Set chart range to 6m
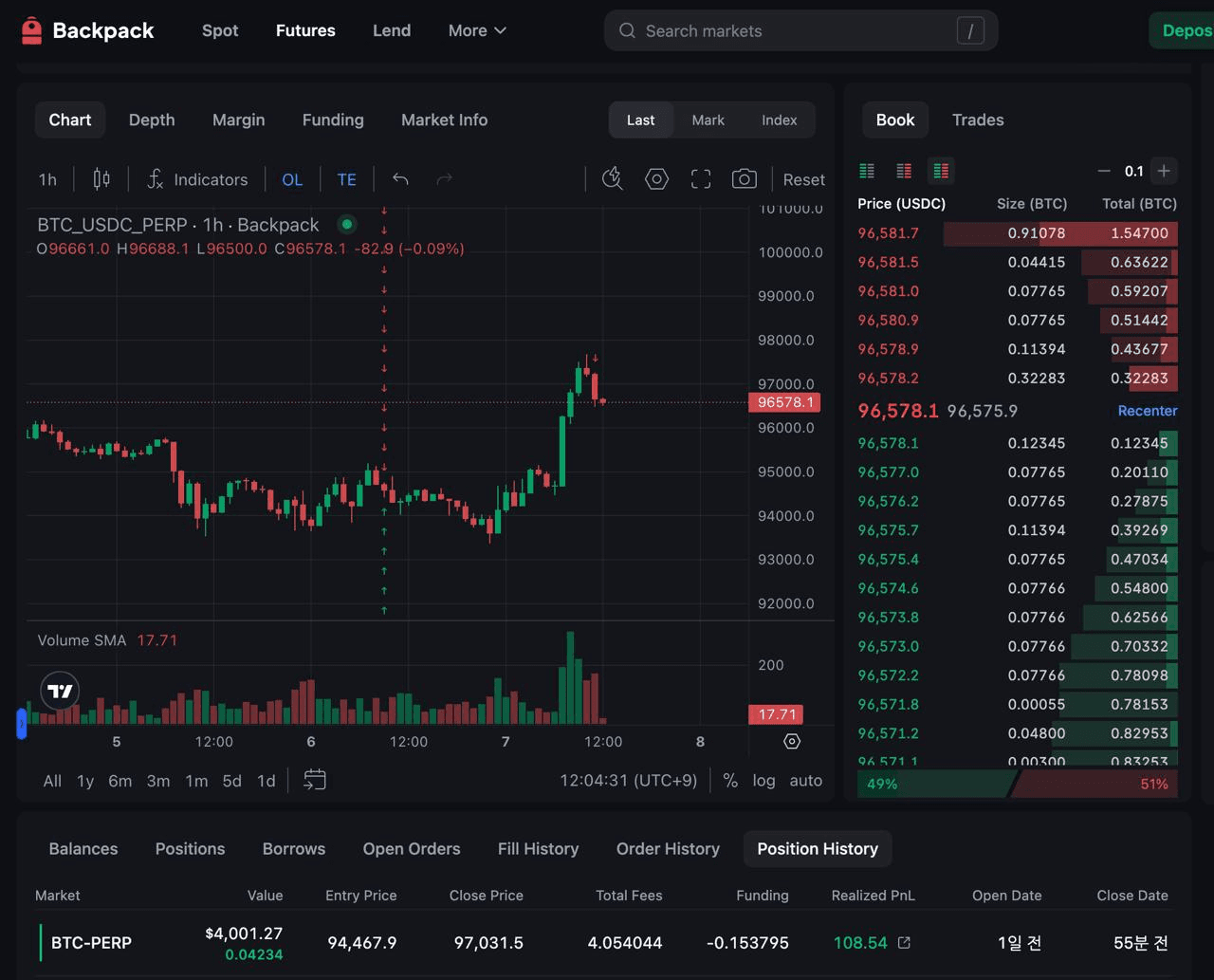Screen dimensions: 1214x980 click(x=120, y=780)
